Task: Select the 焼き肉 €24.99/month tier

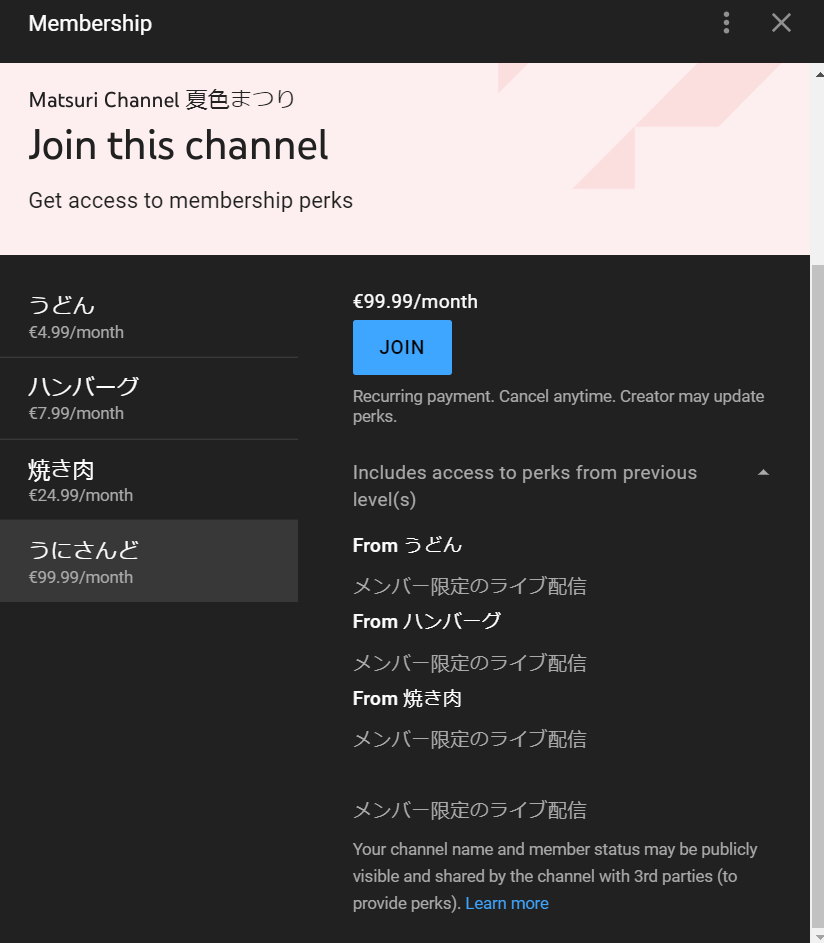Action: click(149, 480)
